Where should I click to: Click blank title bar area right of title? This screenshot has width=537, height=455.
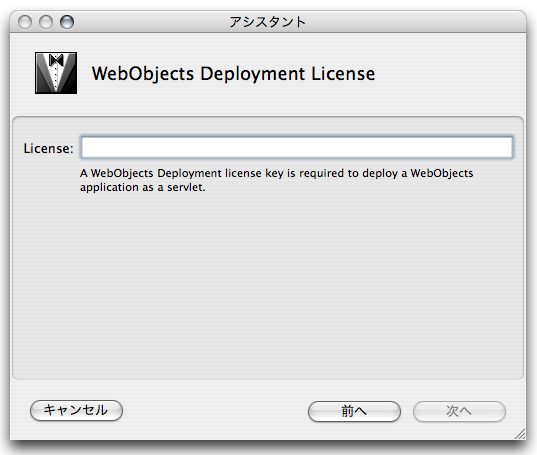tap(411, 22)
